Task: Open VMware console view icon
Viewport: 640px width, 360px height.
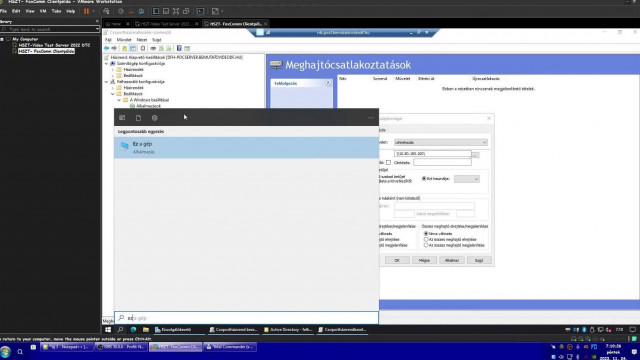Action: 200,11
